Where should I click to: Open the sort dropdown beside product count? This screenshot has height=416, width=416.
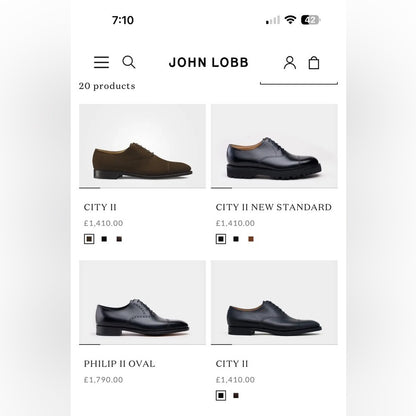coord(299,82)
